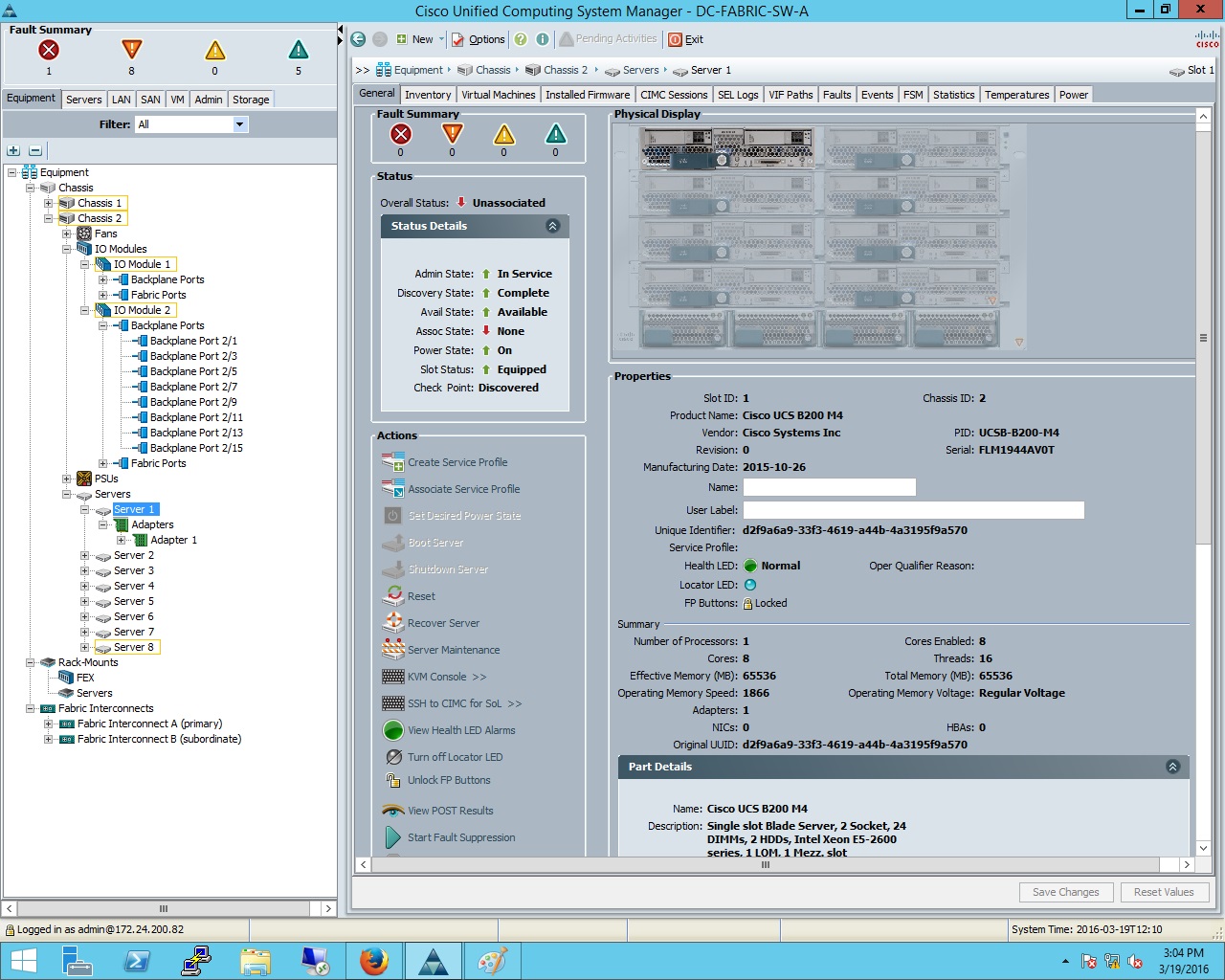Click the Reset server action

pyautogui.click(x=419, y=596)
